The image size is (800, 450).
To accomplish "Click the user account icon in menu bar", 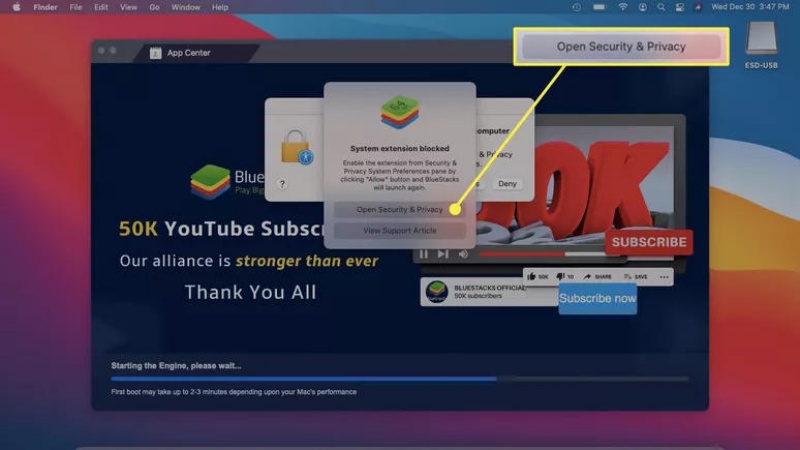I will (x=642, y=7).
